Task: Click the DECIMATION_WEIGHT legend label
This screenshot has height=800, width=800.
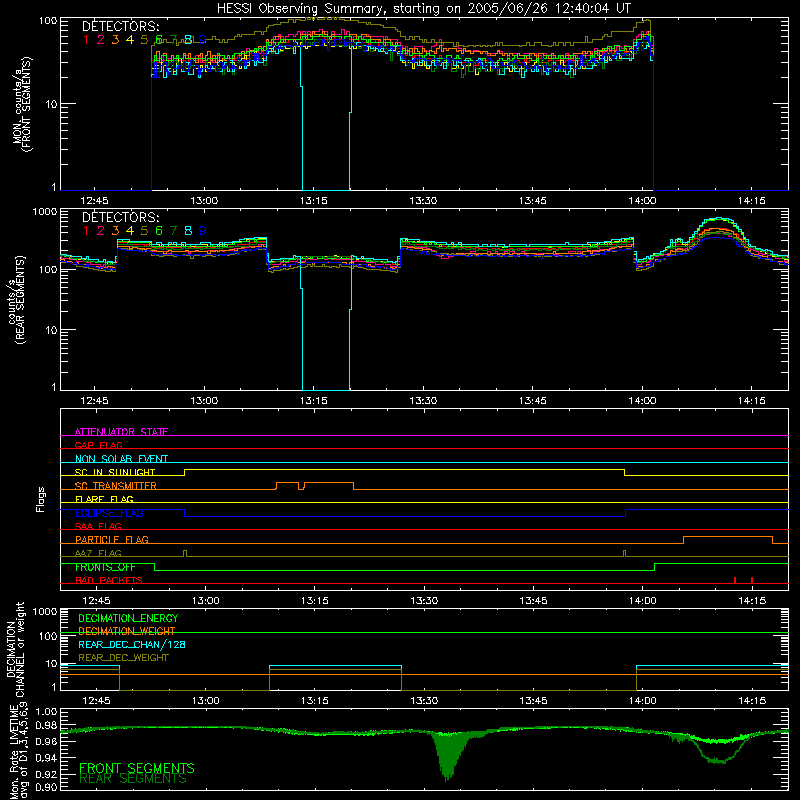Action: pyautogui.click(x=127, y=631)
